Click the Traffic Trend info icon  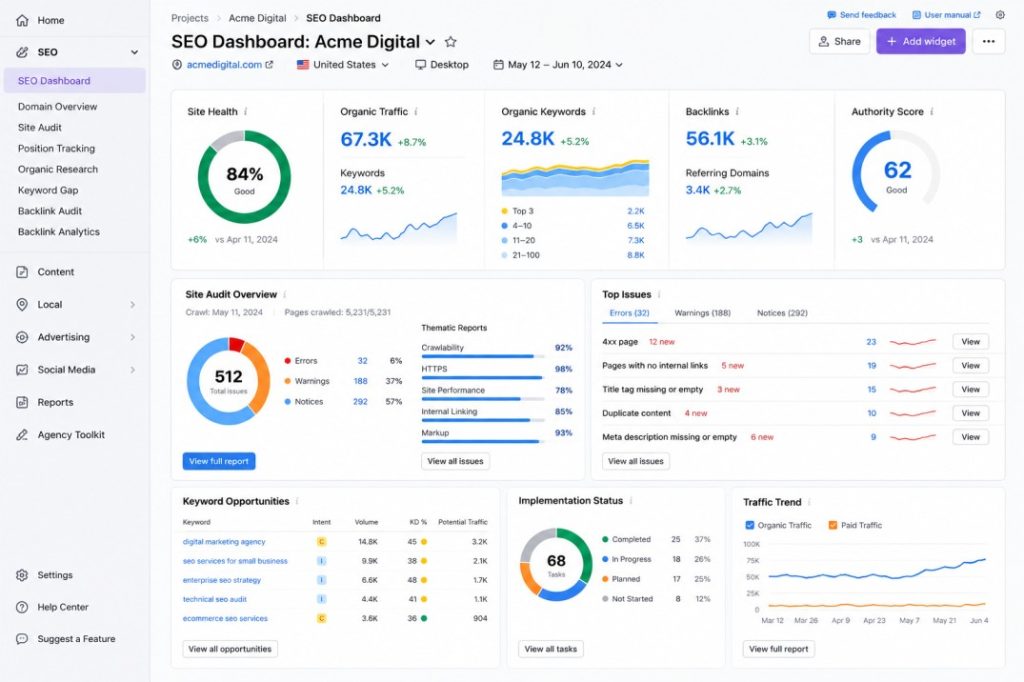[809, 502]
